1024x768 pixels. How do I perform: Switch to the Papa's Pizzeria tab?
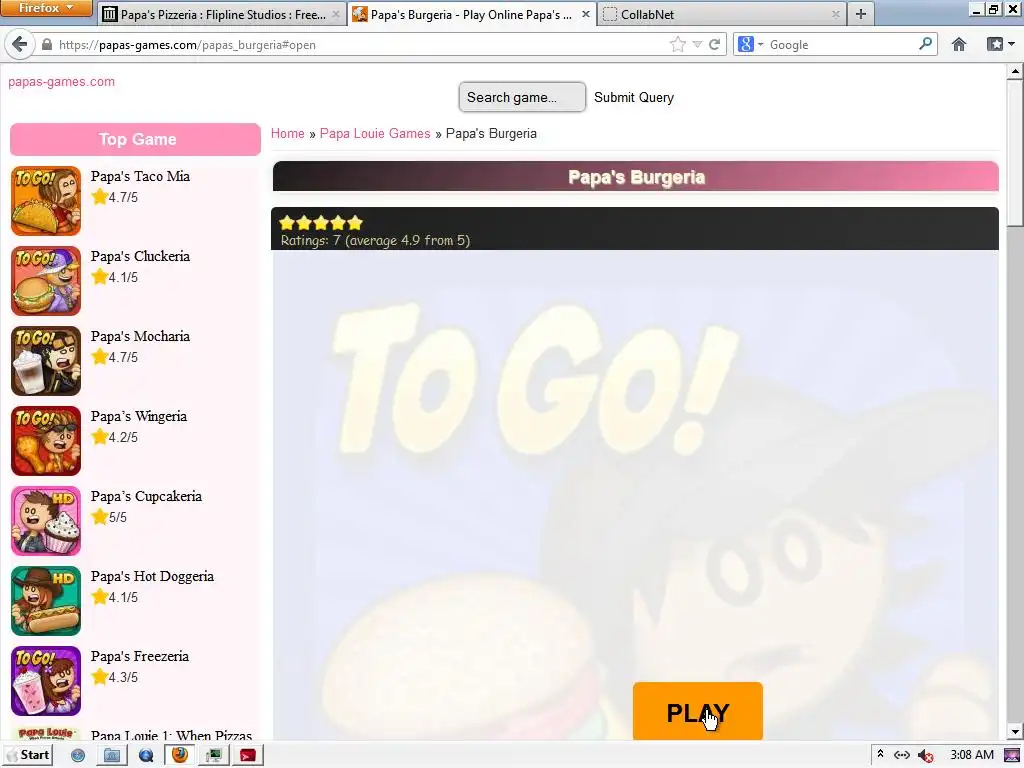[x=222, y=14]
